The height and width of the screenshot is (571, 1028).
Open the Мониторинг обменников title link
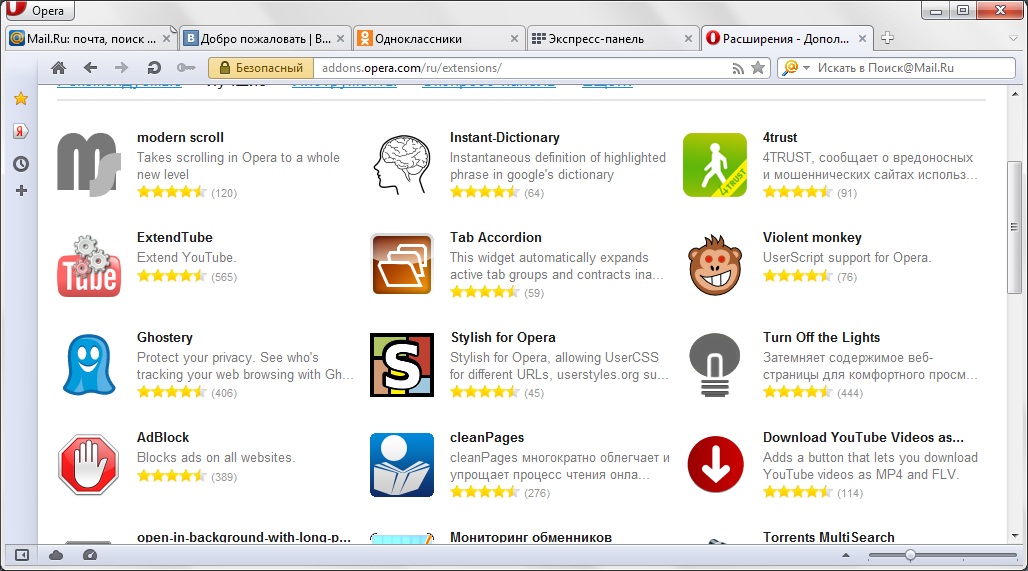coord(531,537)
